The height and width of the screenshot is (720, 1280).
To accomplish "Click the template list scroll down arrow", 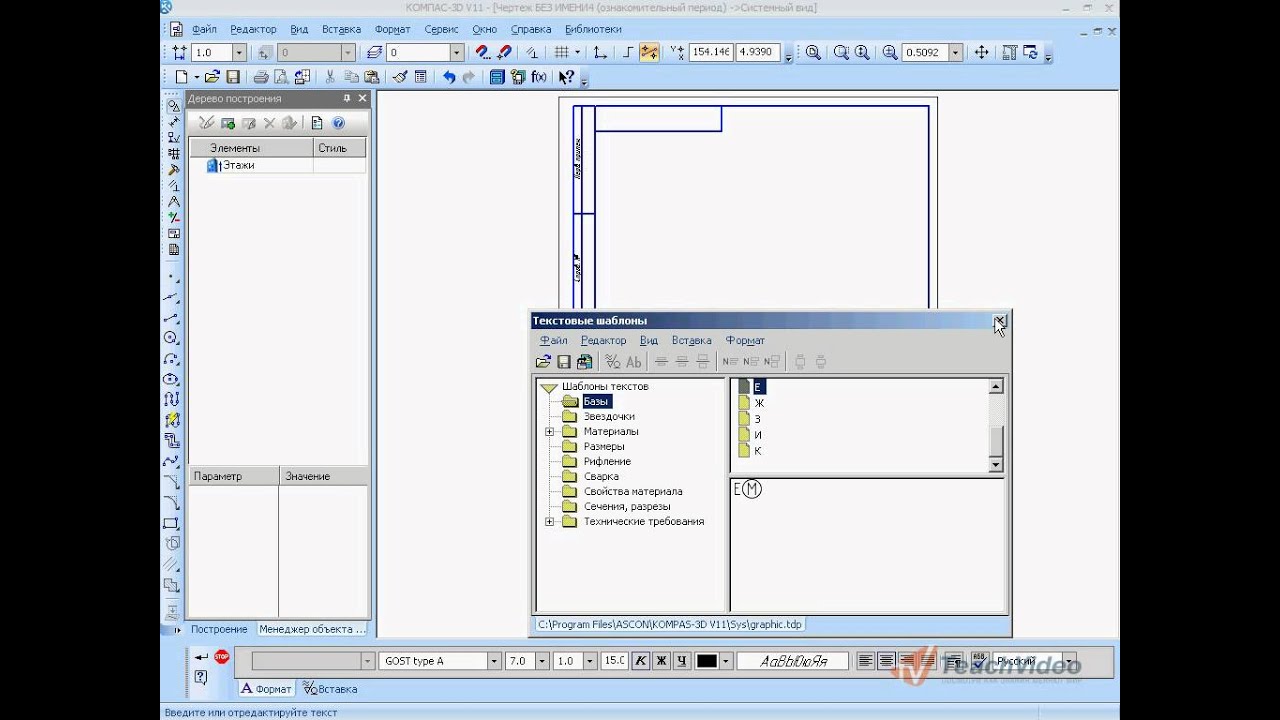I will pos(995,464).
